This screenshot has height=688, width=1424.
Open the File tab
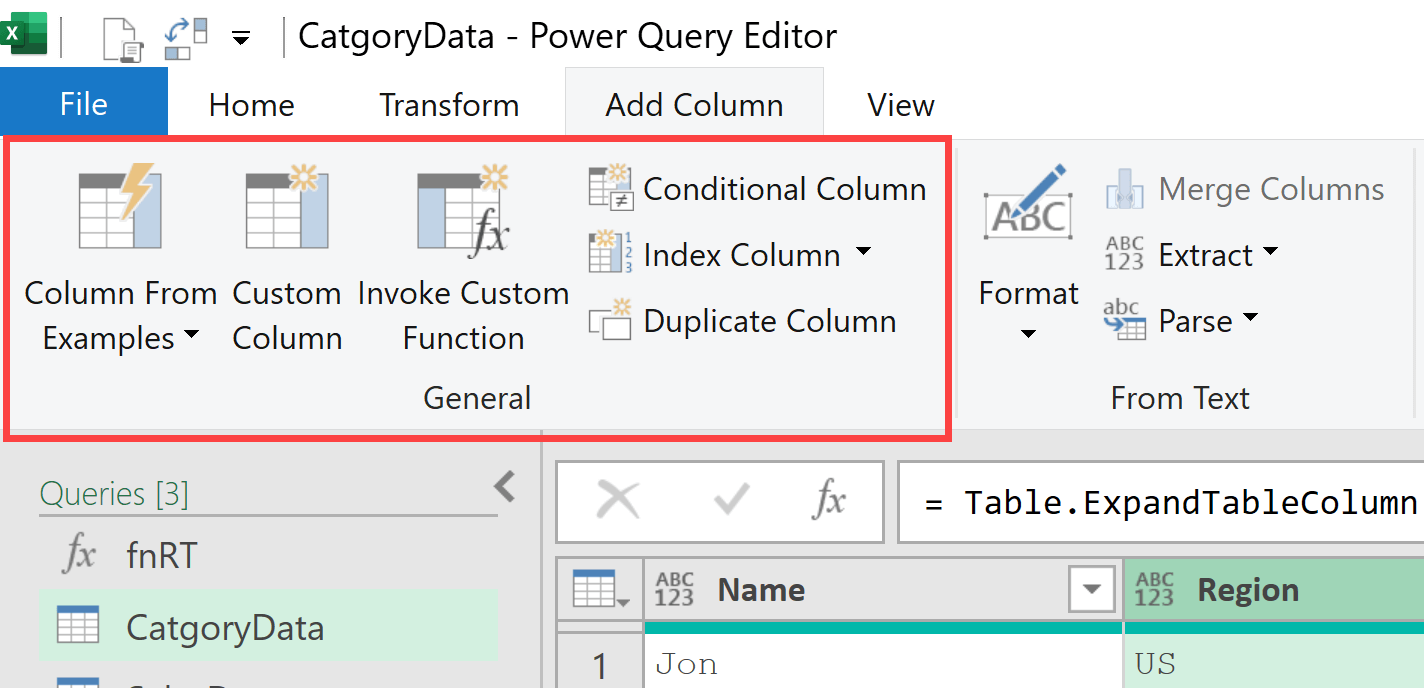(84, 104)
